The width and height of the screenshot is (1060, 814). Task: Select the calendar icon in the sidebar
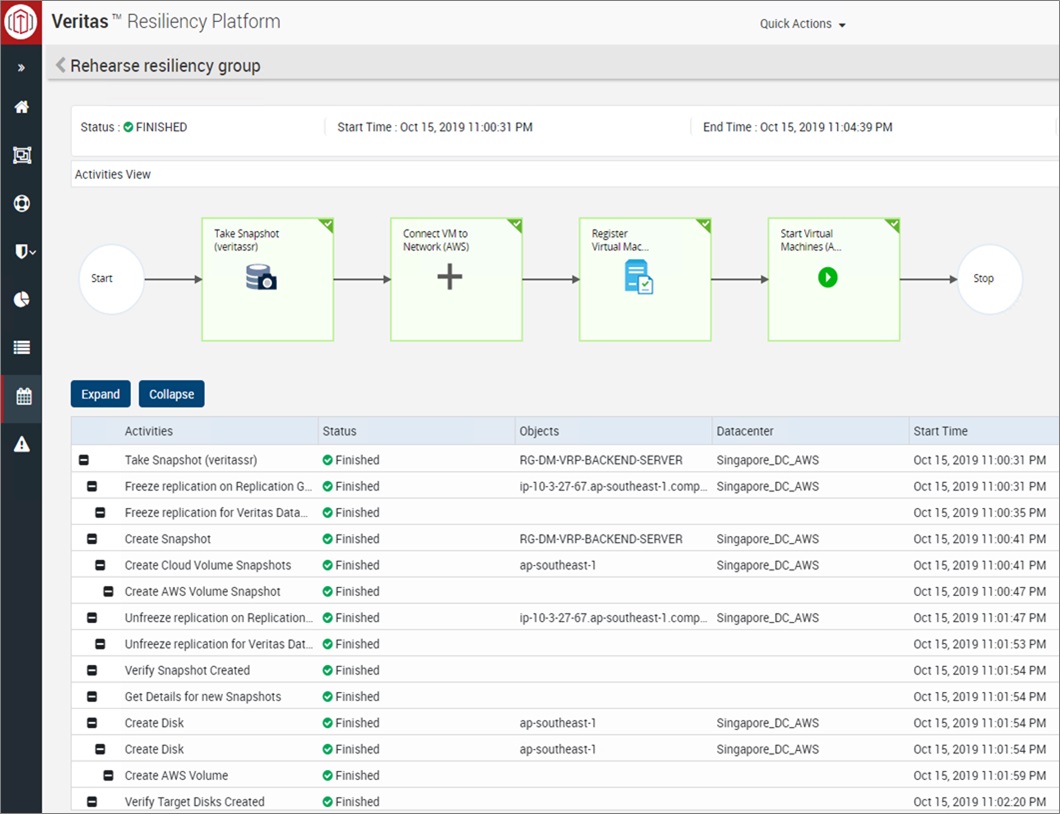point(24,396)
